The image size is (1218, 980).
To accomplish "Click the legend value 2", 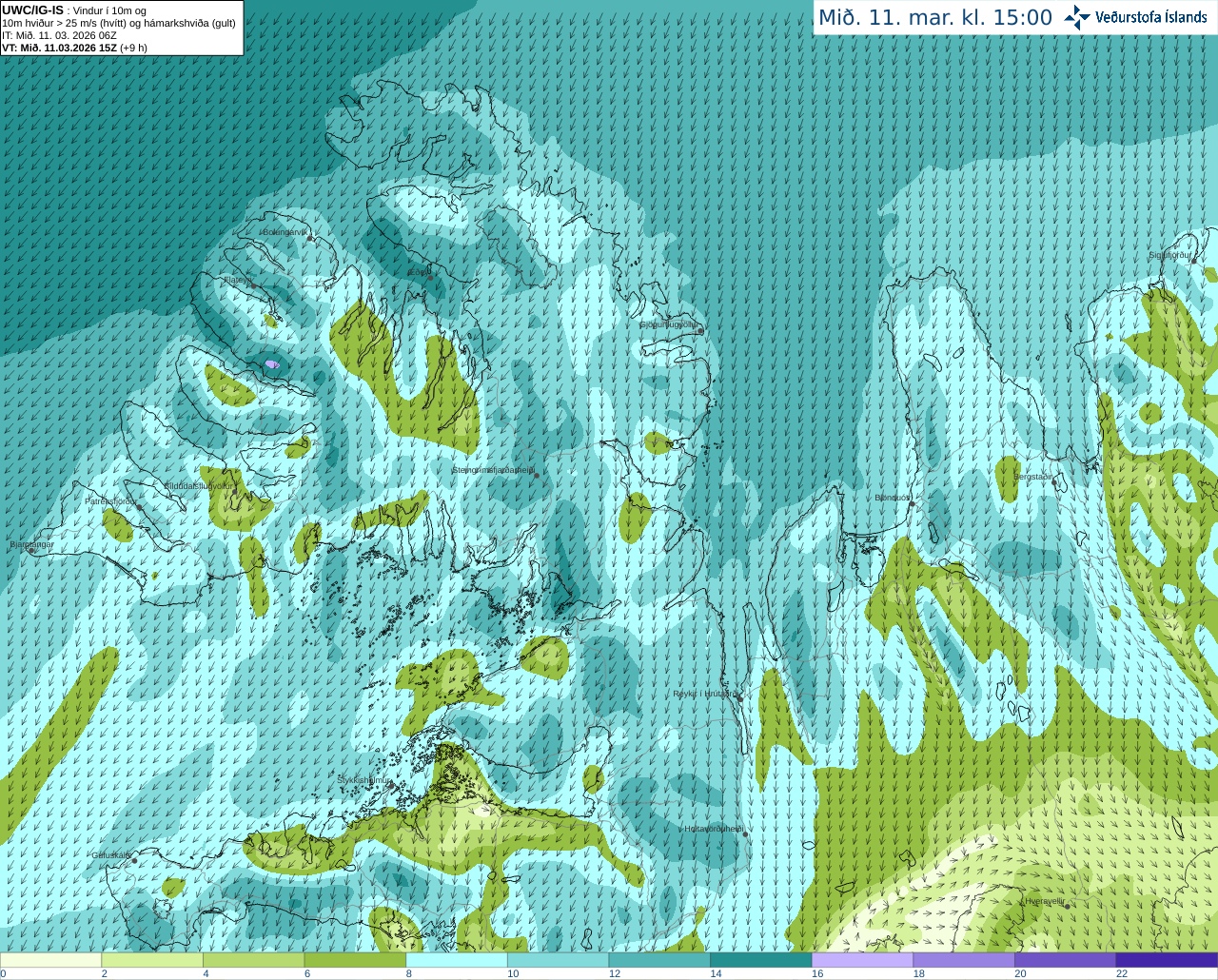I will 105,973.
